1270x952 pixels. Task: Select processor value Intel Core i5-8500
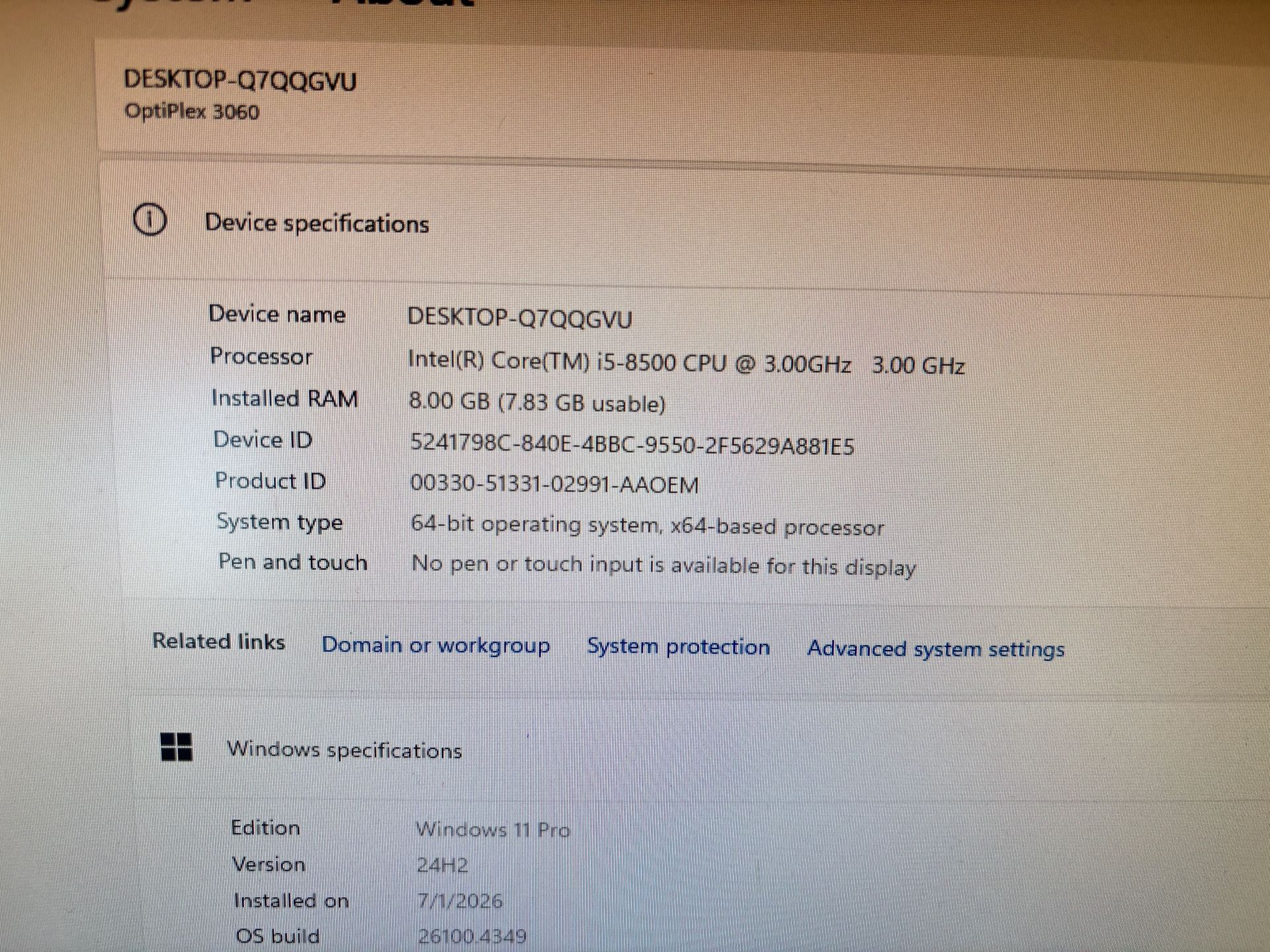coord(686,363)
